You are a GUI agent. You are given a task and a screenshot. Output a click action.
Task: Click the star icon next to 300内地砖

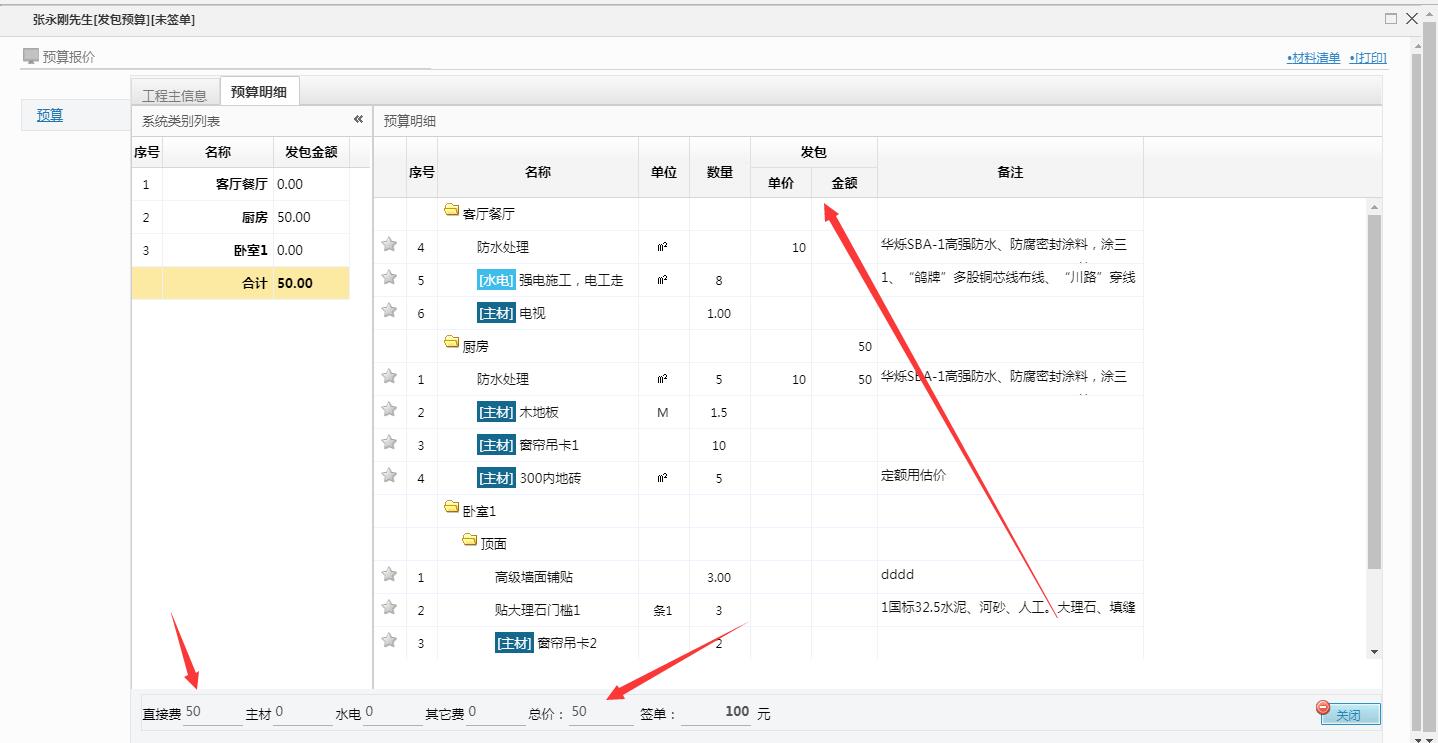coord(389,477)
